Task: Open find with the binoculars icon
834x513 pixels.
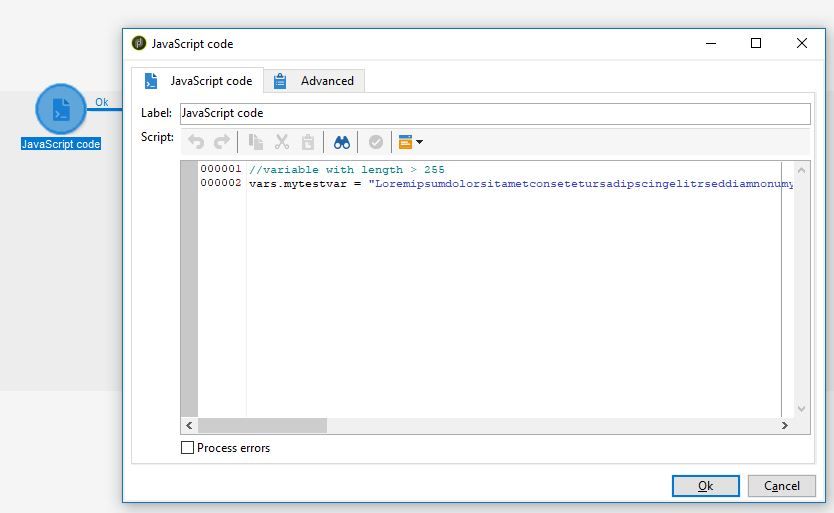Action: click(341, 142)
